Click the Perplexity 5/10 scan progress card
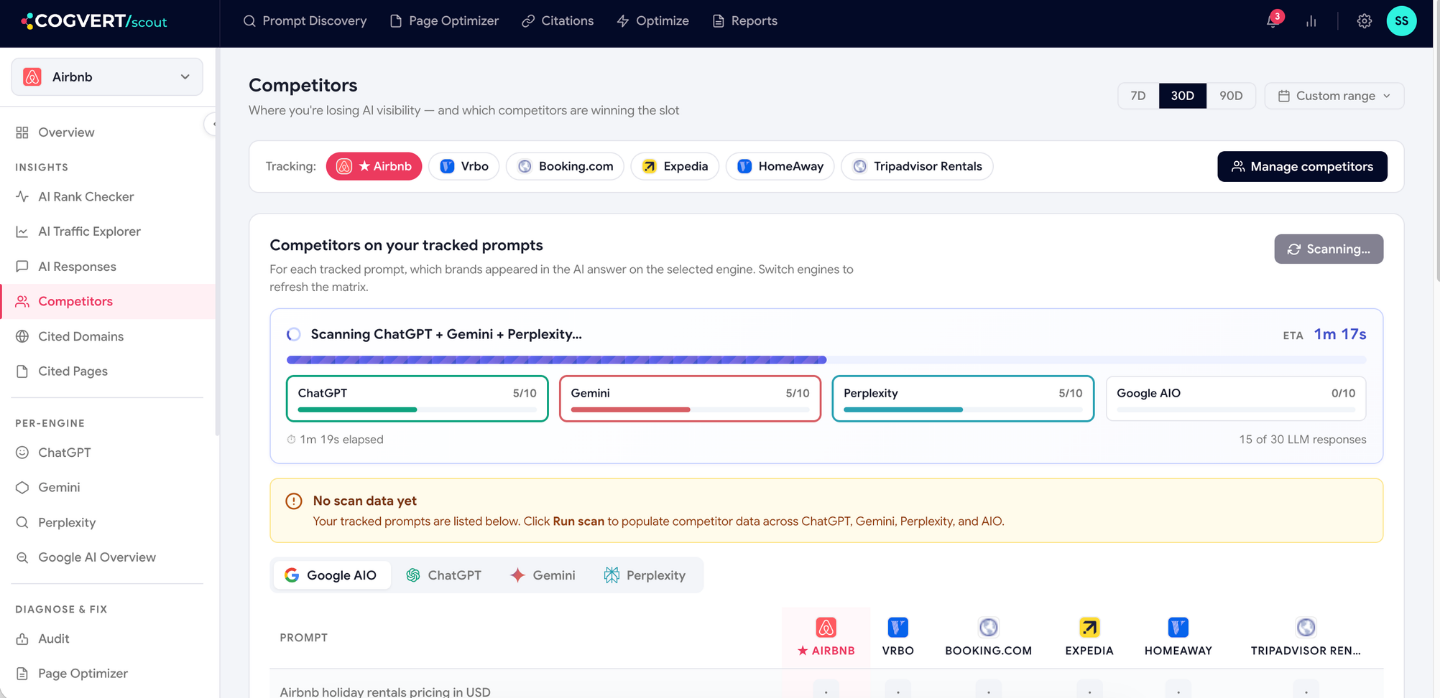This screenshot has height=698, width=1440. click(x=963, y=399)
